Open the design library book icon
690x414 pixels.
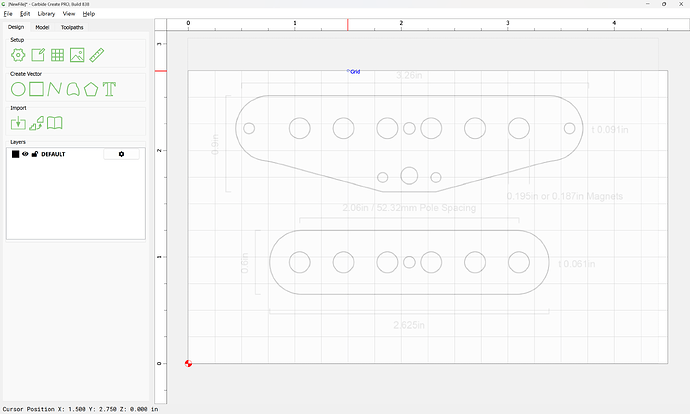(x=55, y=123)
